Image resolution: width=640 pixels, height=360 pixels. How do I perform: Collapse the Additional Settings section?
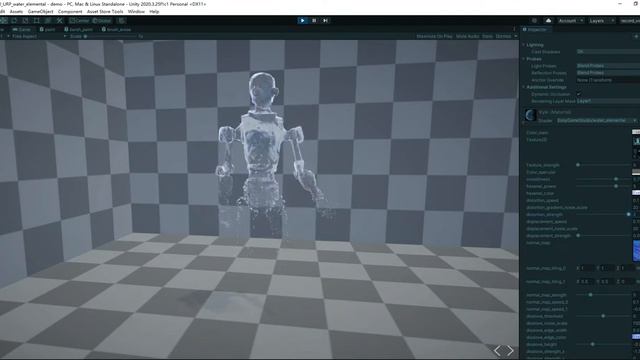click(x=524, y=87)
